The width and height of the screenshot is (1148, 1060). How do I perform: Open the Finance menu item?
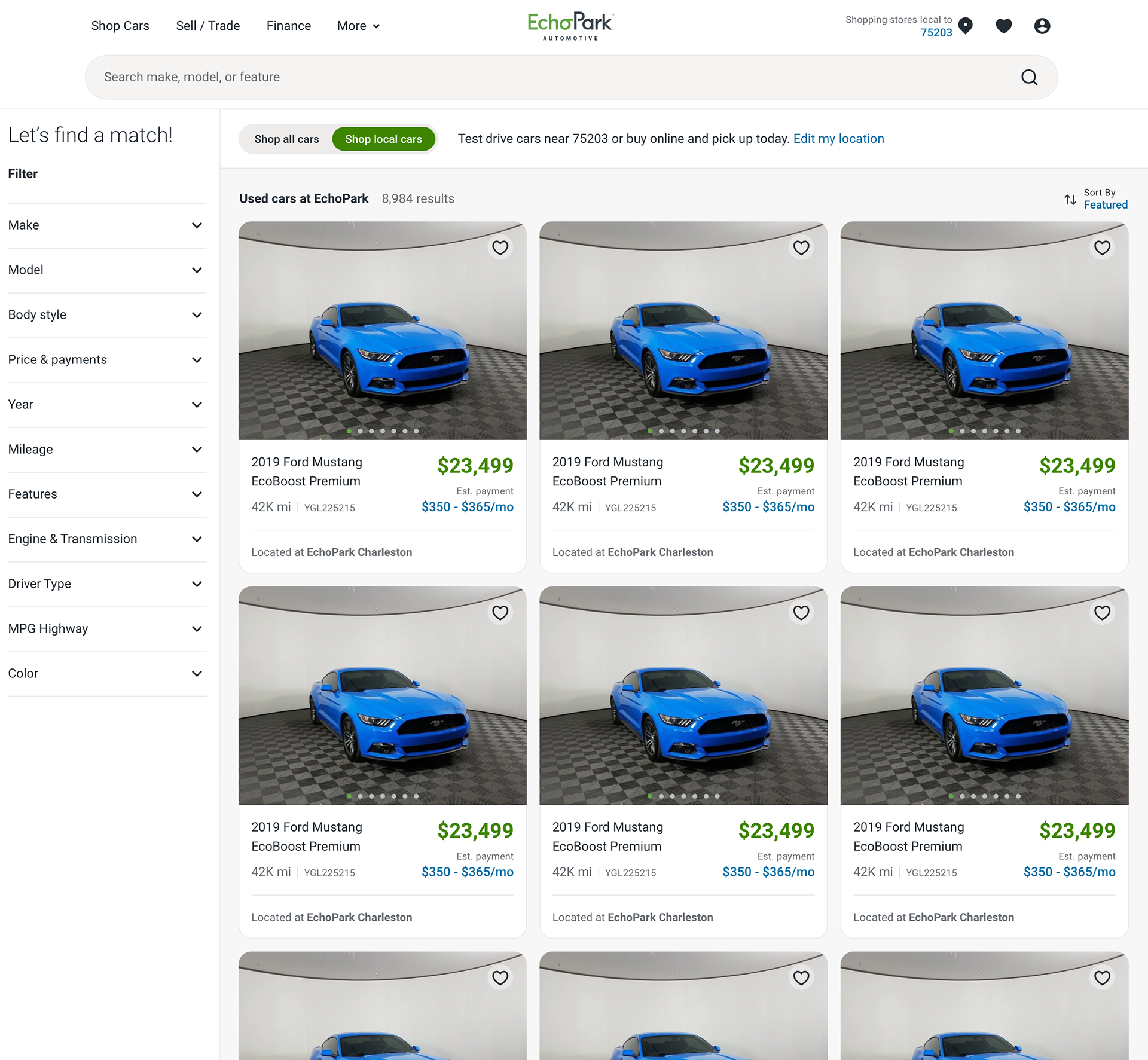(x=289, y=26)
